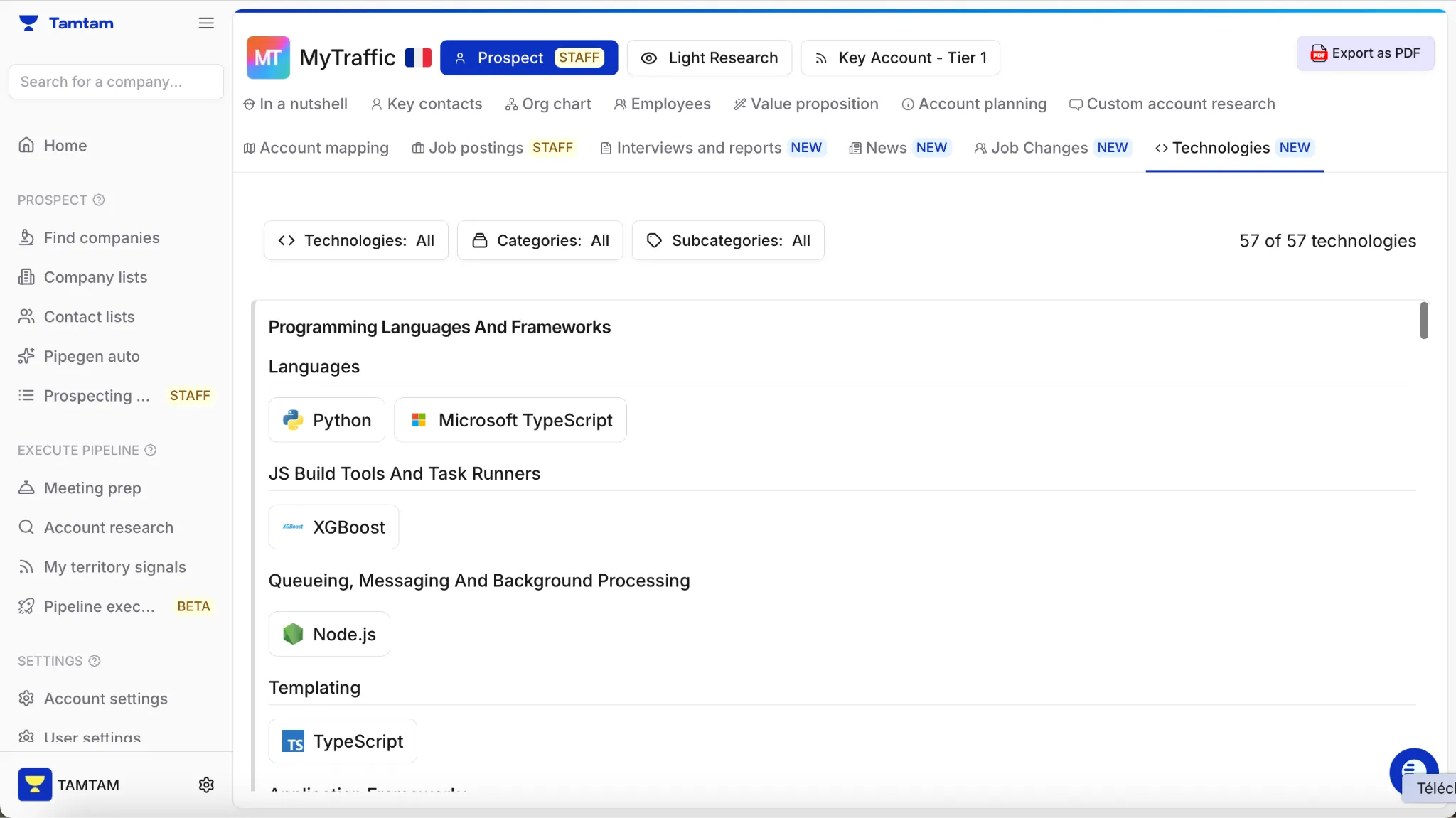
Task: Click the PROSPECT section help icon
Action: tap(99, 200)
